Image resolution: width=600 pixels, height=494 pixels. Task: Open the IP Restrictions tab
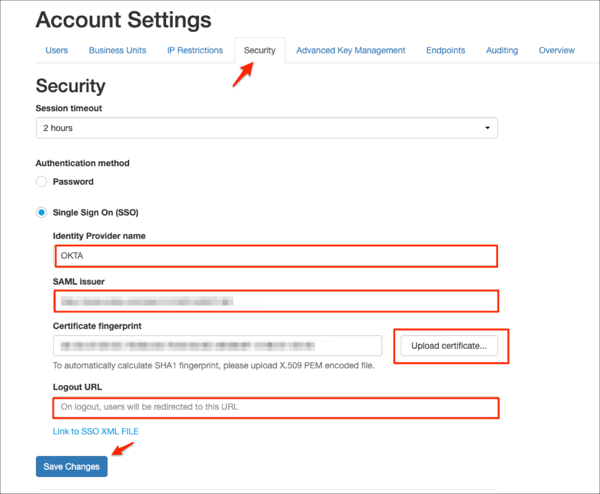pos(194,50)
